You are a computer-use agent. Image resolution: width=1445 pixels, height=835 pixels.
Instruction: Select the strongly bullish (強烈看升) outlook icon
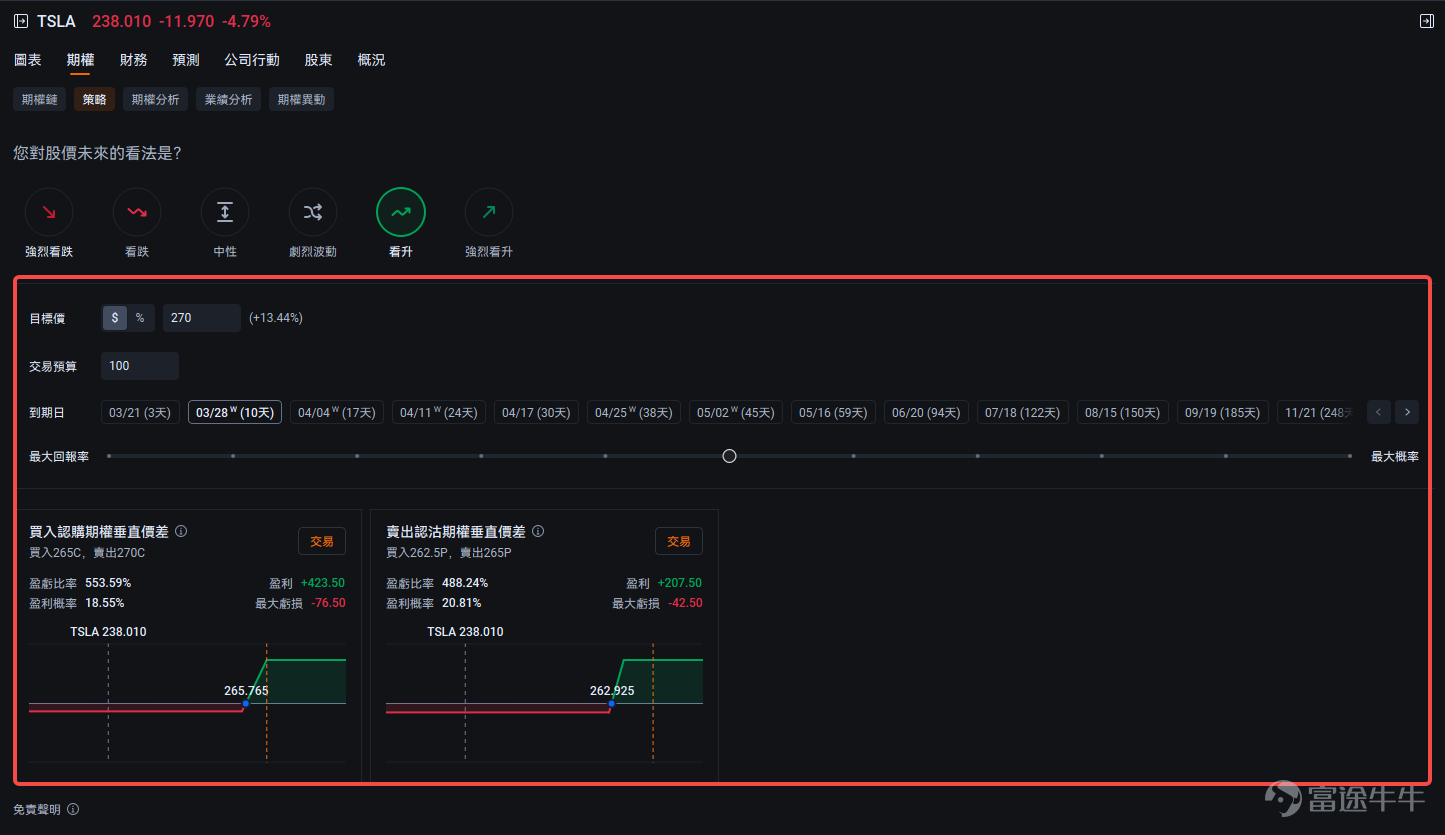click(x=489, y=212)
